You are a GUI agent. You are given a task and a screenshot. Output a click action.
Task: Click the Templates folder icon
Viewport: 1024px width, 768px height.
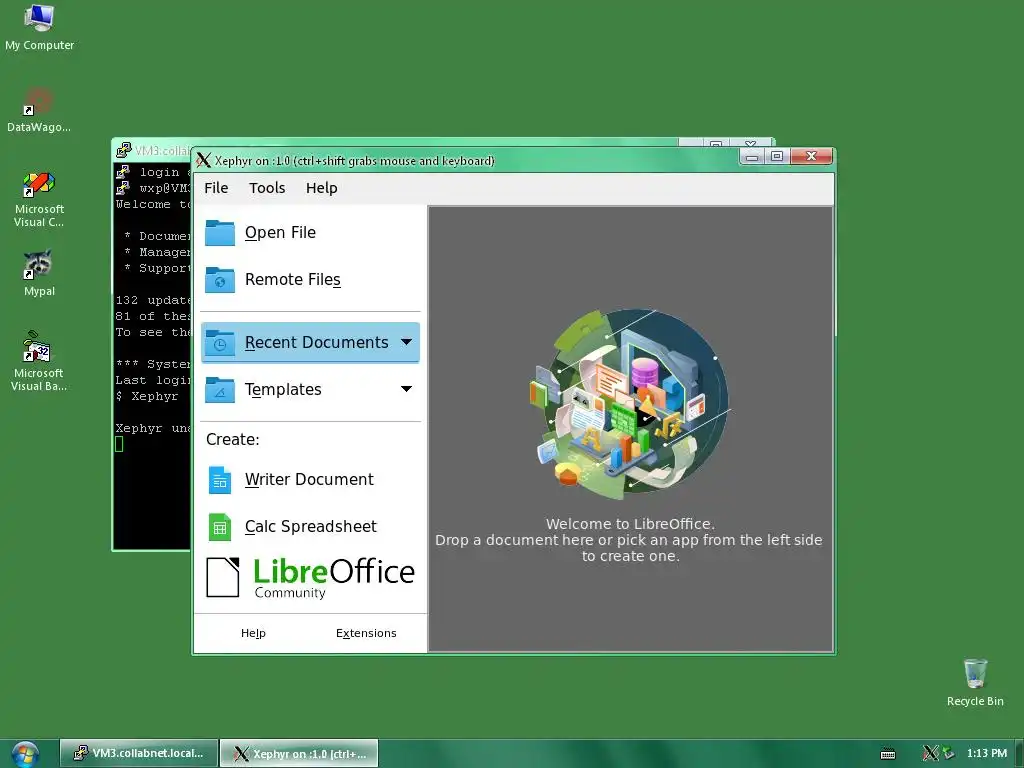pos(220,390)
